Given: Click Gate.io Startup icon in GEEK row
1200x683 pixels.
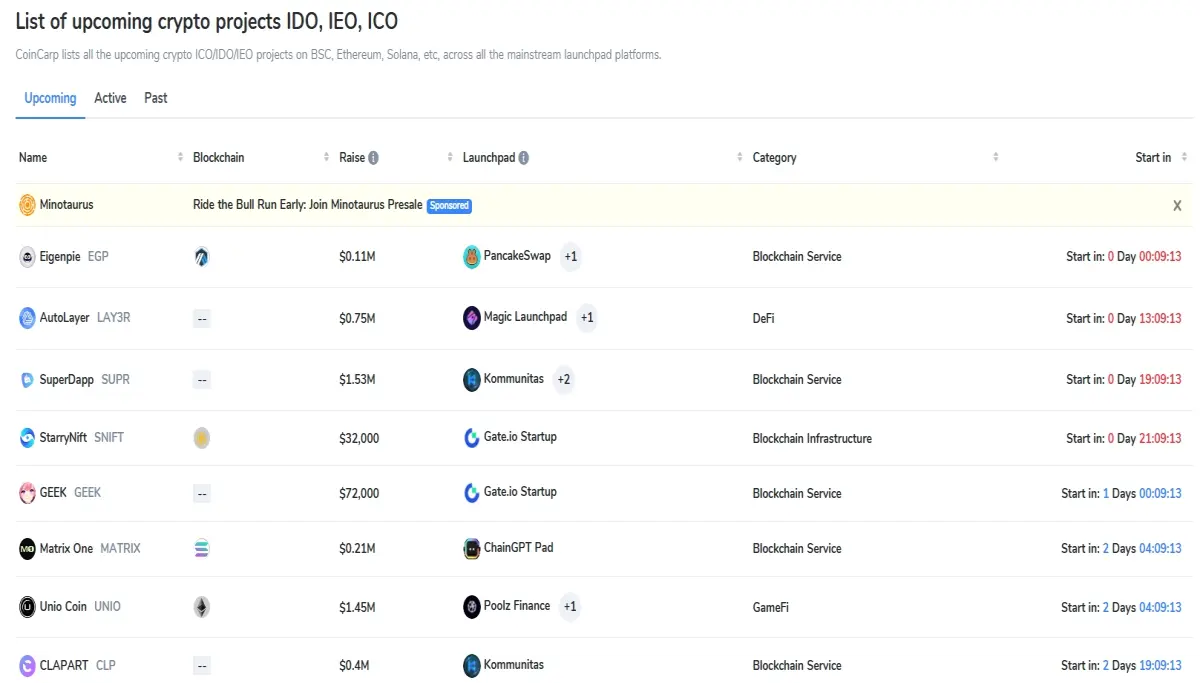Looking at the screenshot, I should tap(472, 493).
